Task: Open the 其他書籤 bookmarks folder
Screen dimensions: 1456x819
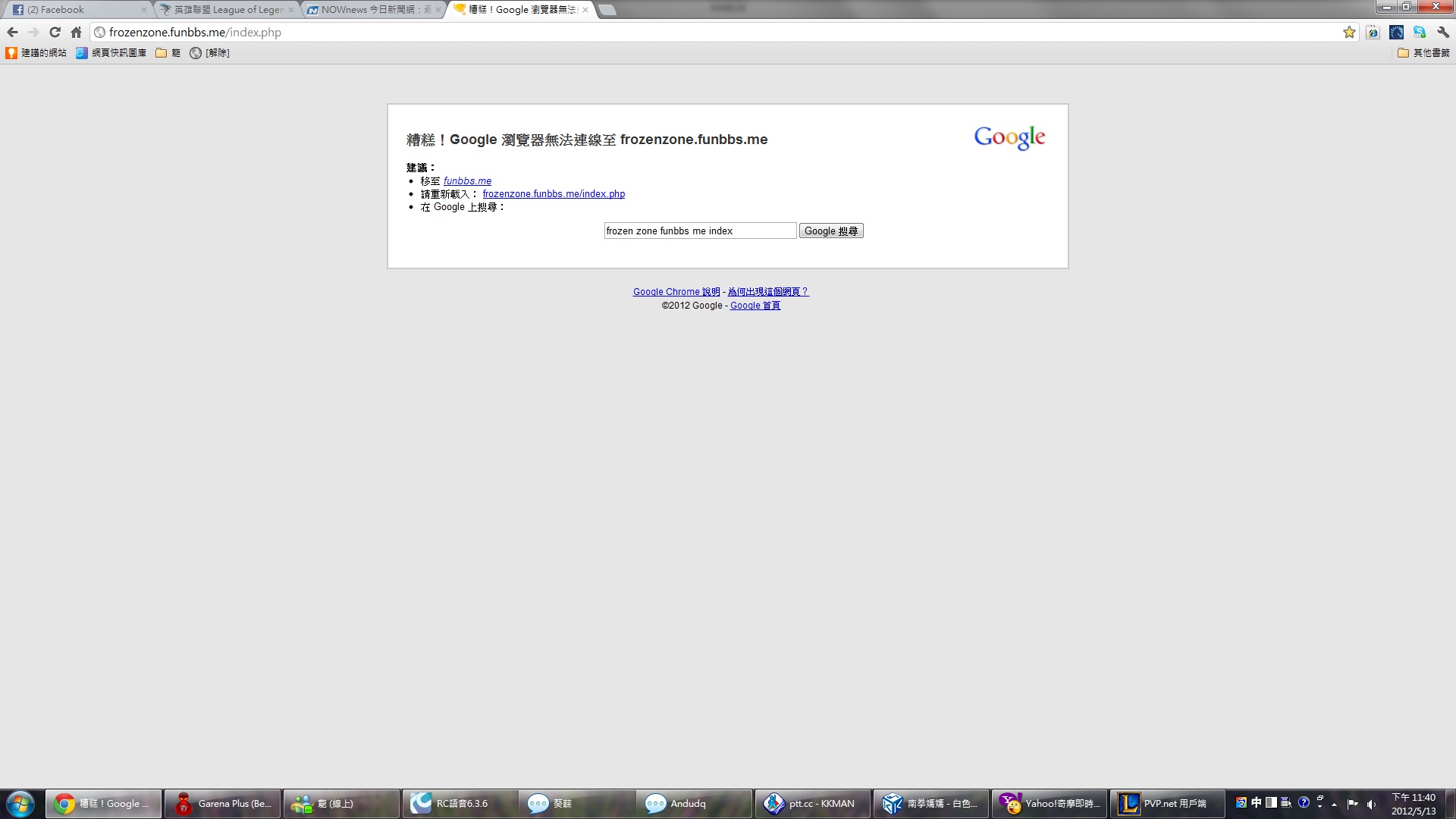Action: coord(1423,52)
